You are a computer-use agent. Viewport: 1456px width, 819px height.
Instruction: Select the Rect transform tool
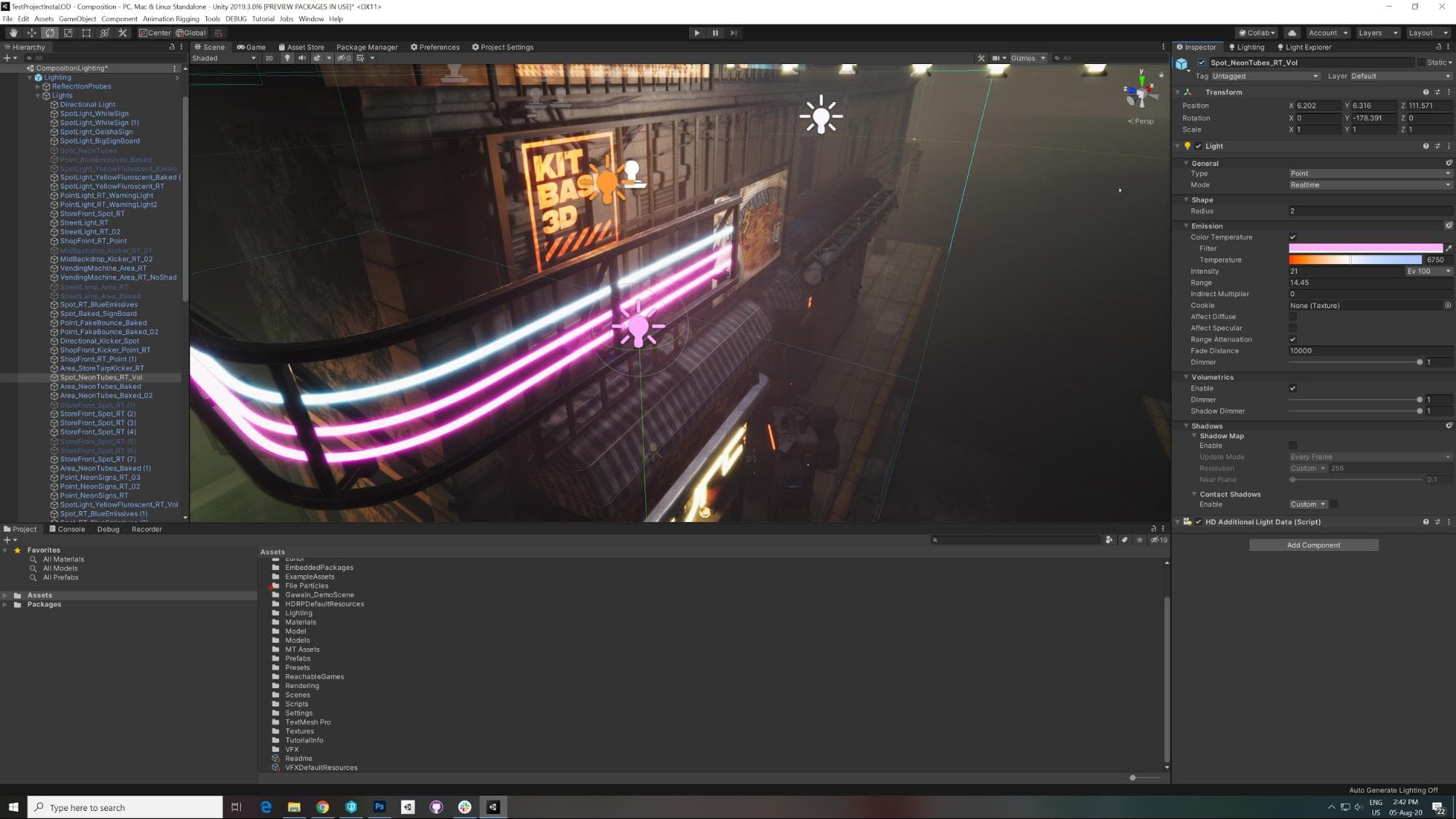point(86,33)
